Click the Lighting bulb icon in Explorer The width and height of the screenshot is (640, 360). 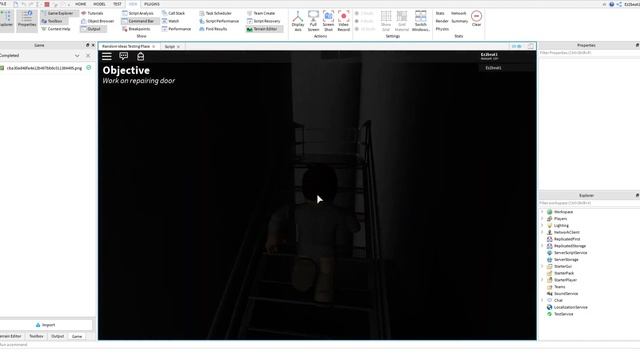click(549, 225)
